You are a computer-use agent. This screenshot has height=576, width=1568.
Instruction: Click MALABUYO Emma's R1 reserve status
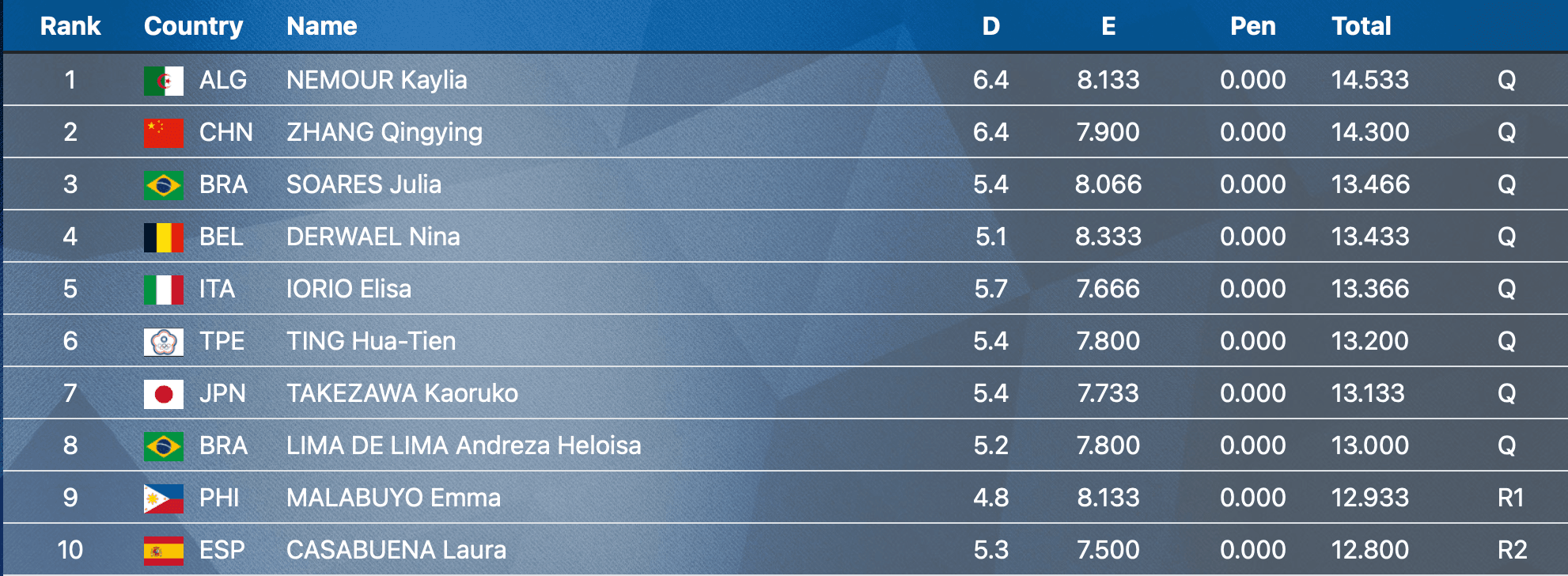pyautogui.click(x=1510, y=498)
